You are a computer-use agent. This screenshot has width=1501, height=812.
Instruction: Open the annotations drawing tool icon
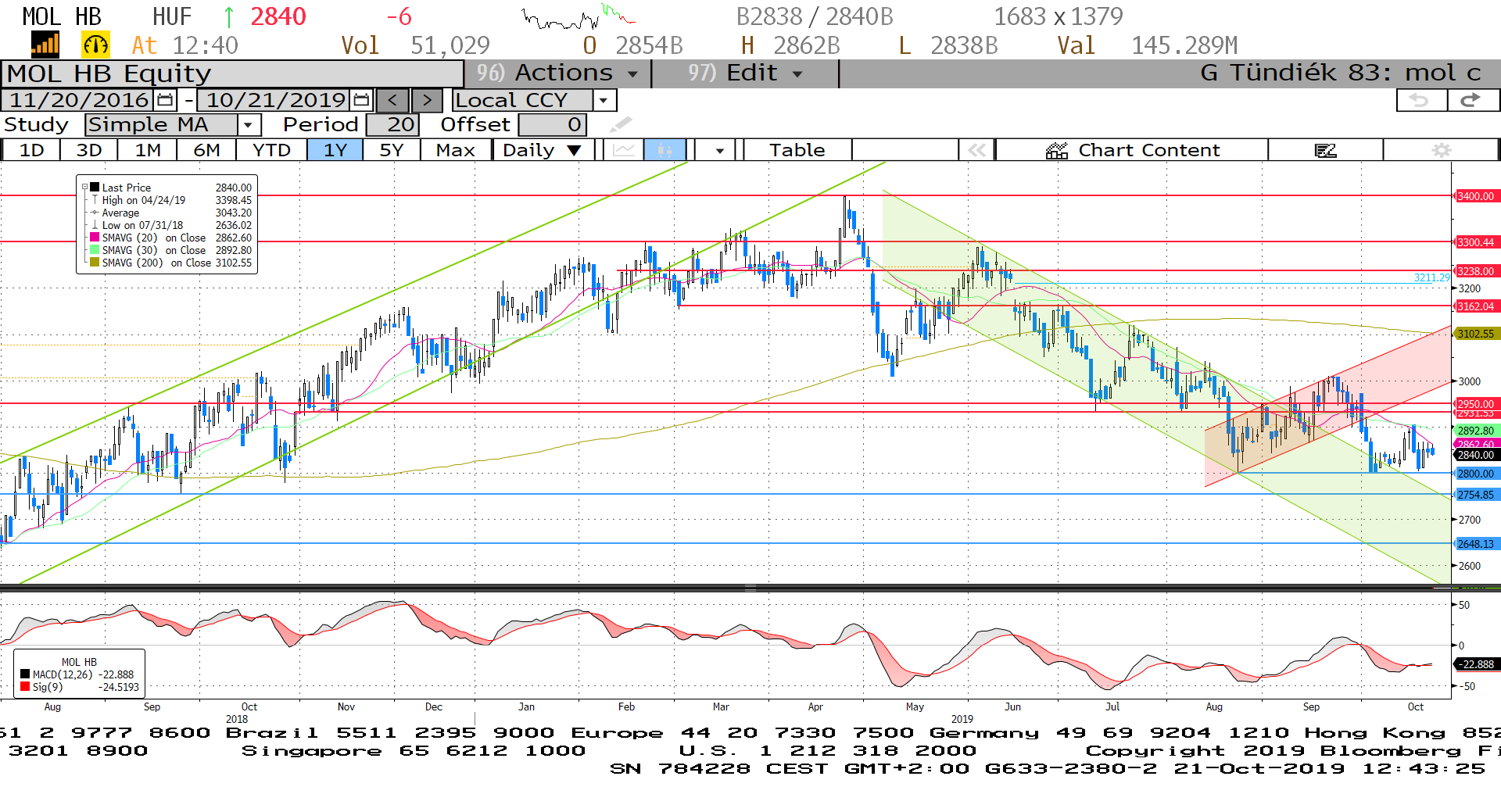pos(1326,150)
